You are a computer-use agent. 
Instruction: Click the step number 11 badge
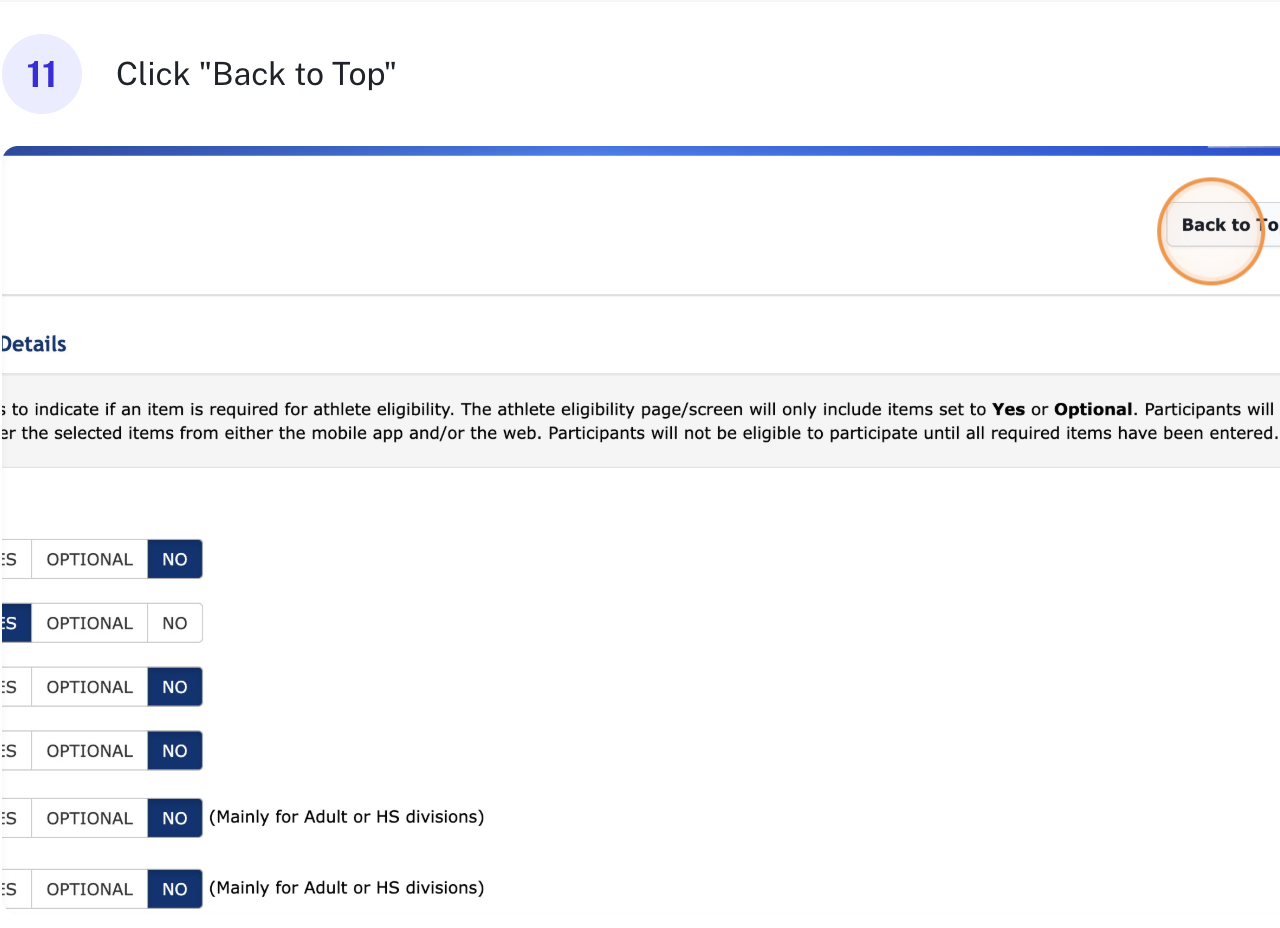point(42,74)
